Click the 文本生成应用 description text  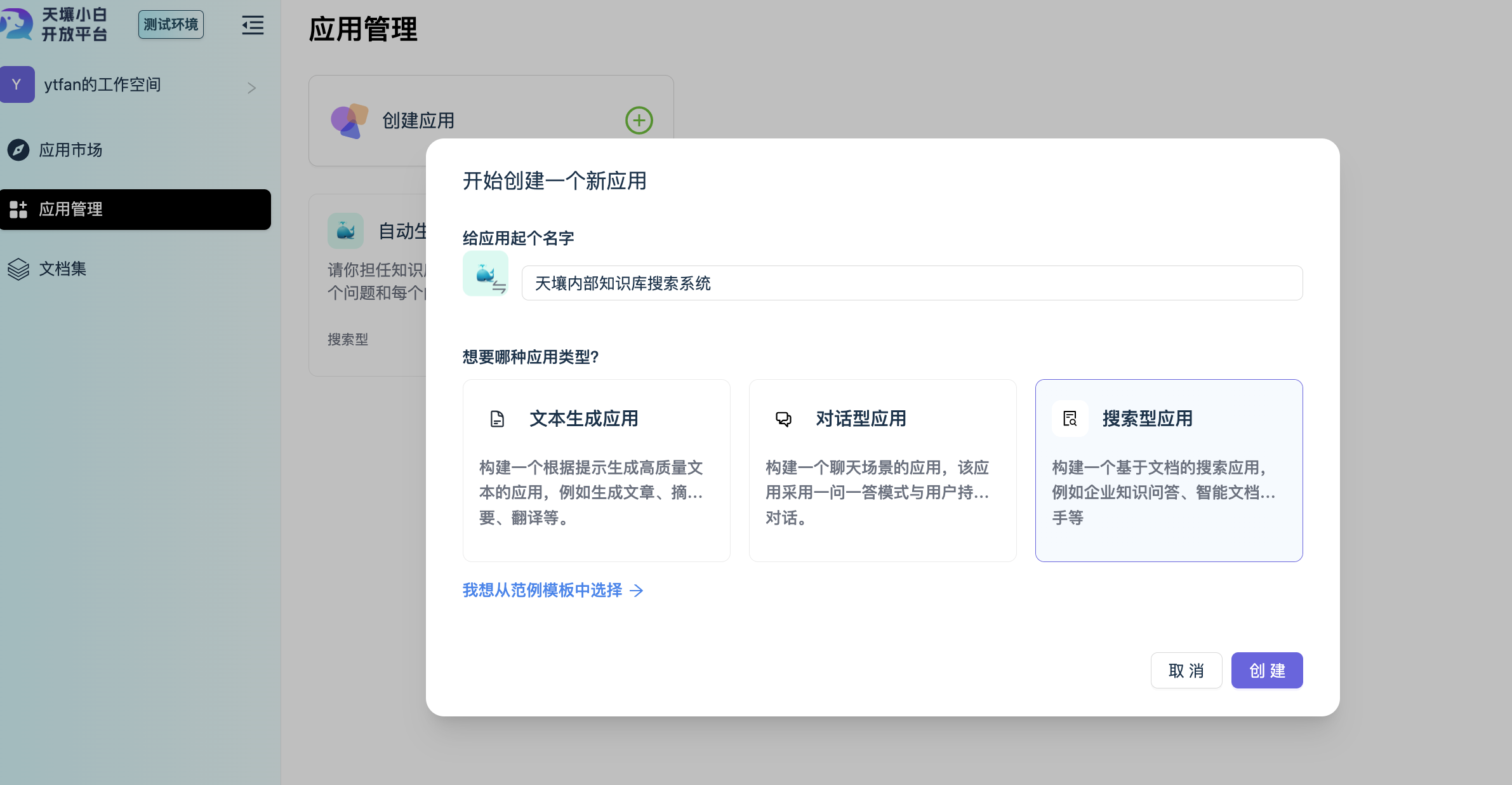coord(591,493)
